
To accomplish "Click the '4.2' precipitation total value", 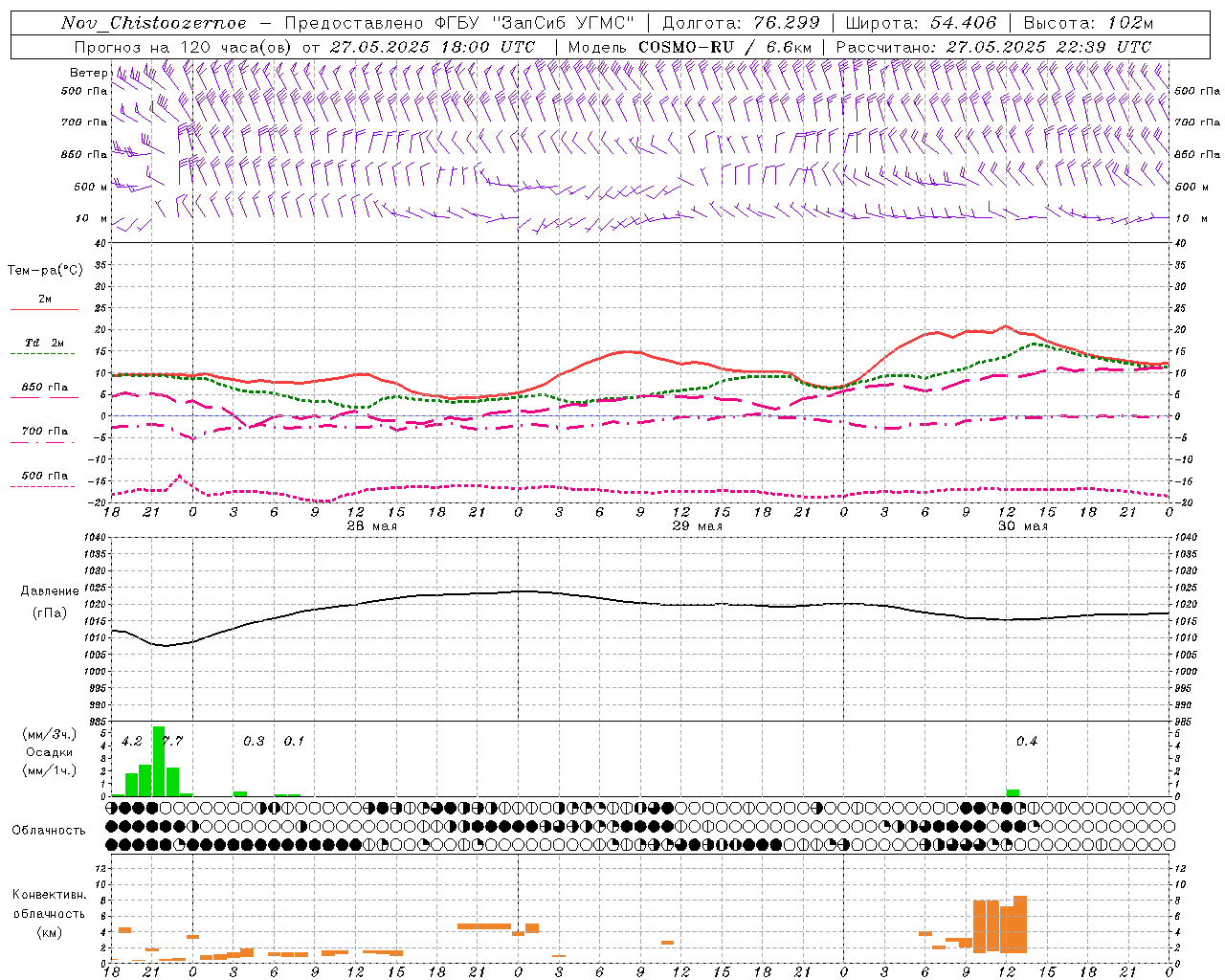I will pyautogui.click(x=132, y=742).
